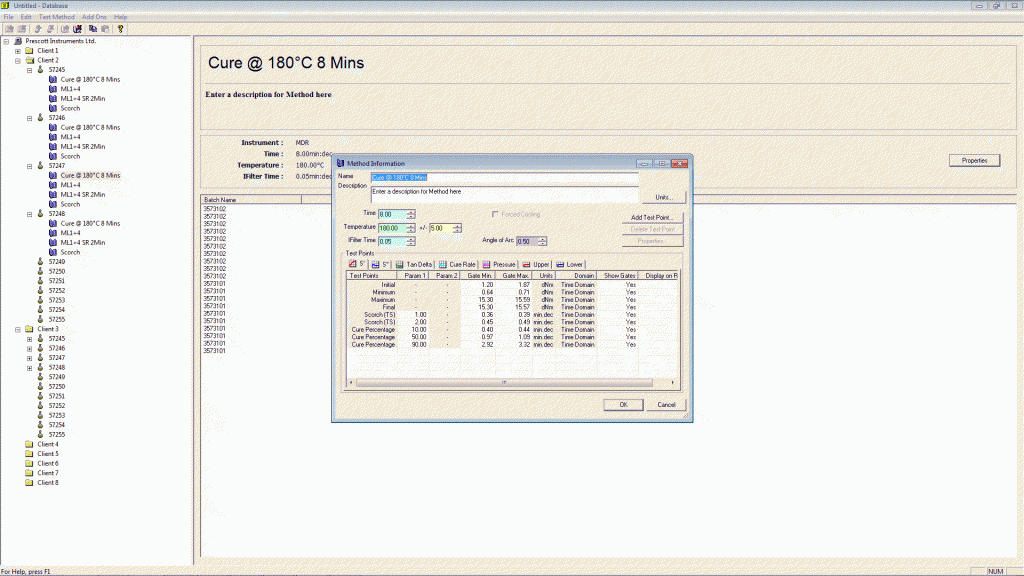
Task: Expand compound 57245 under Client 3
Action: (x=29, y=338)
